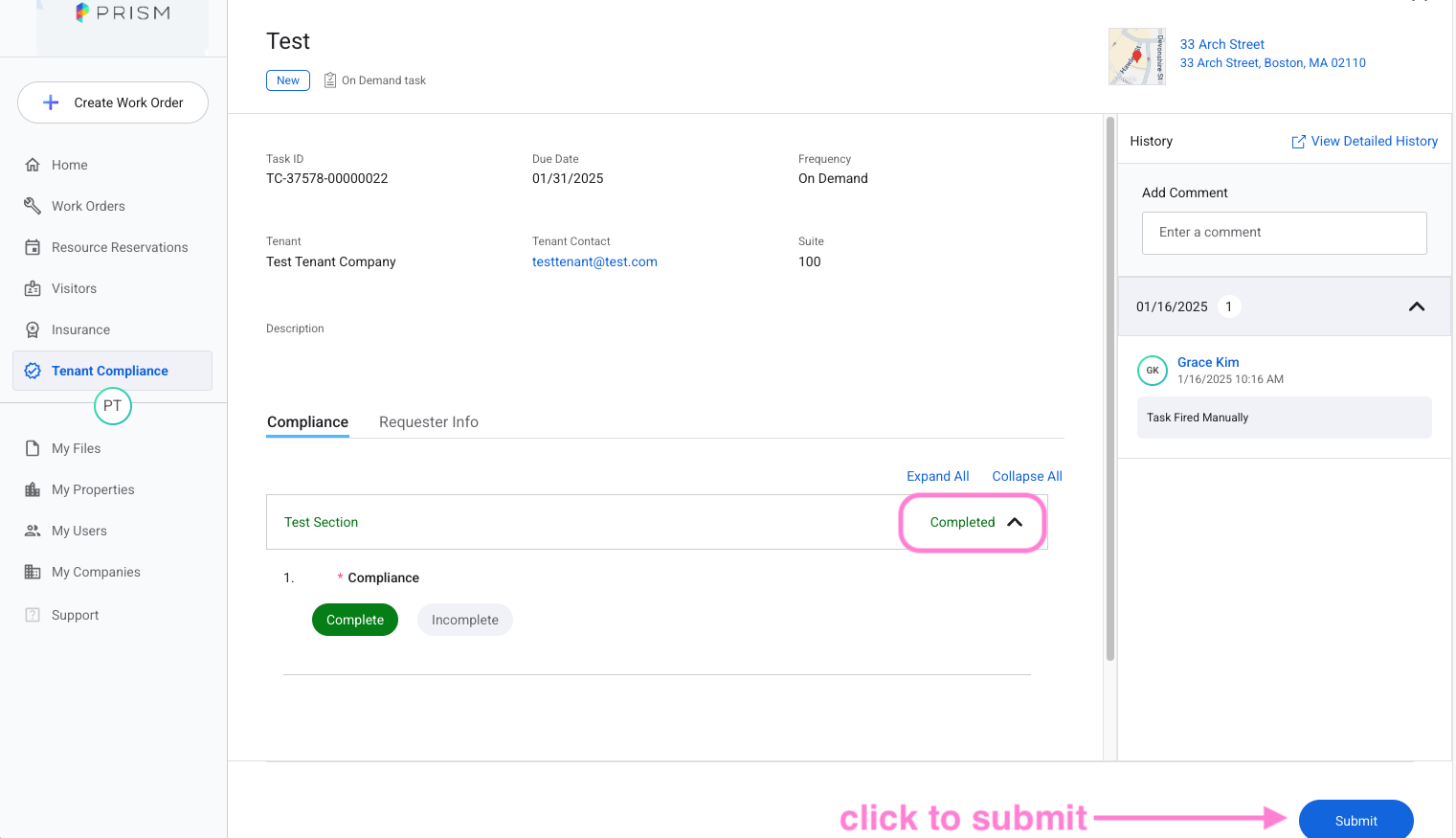
Task: Switch to the Requester Info tab
Action: pyautogui.click(x=428, y=422)
